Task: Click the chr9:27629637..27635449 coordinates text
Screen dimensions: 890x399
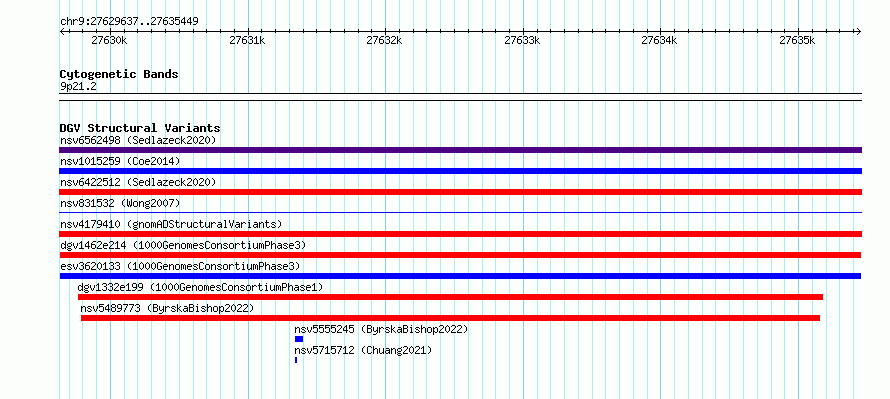Action: pyautogui.click(x=129, y=22)
